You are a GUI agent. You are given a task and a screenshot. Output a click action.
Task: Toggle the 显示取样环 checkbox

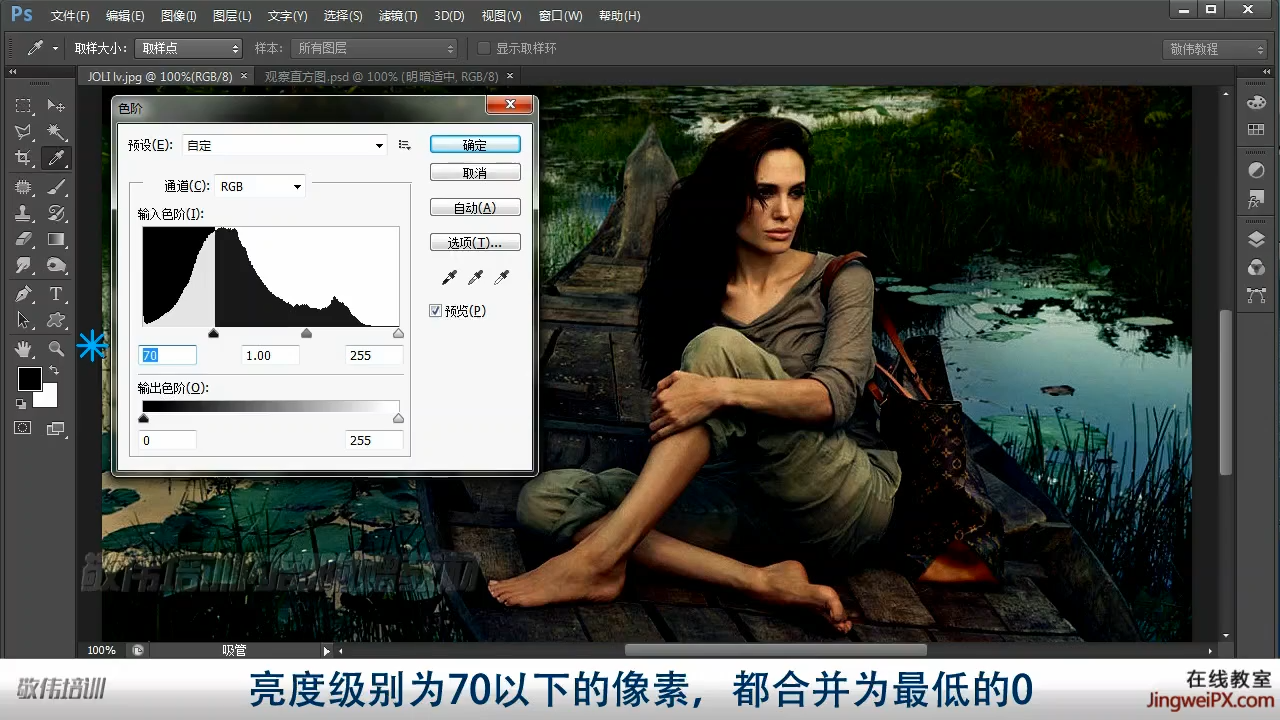tap(484, 48)
